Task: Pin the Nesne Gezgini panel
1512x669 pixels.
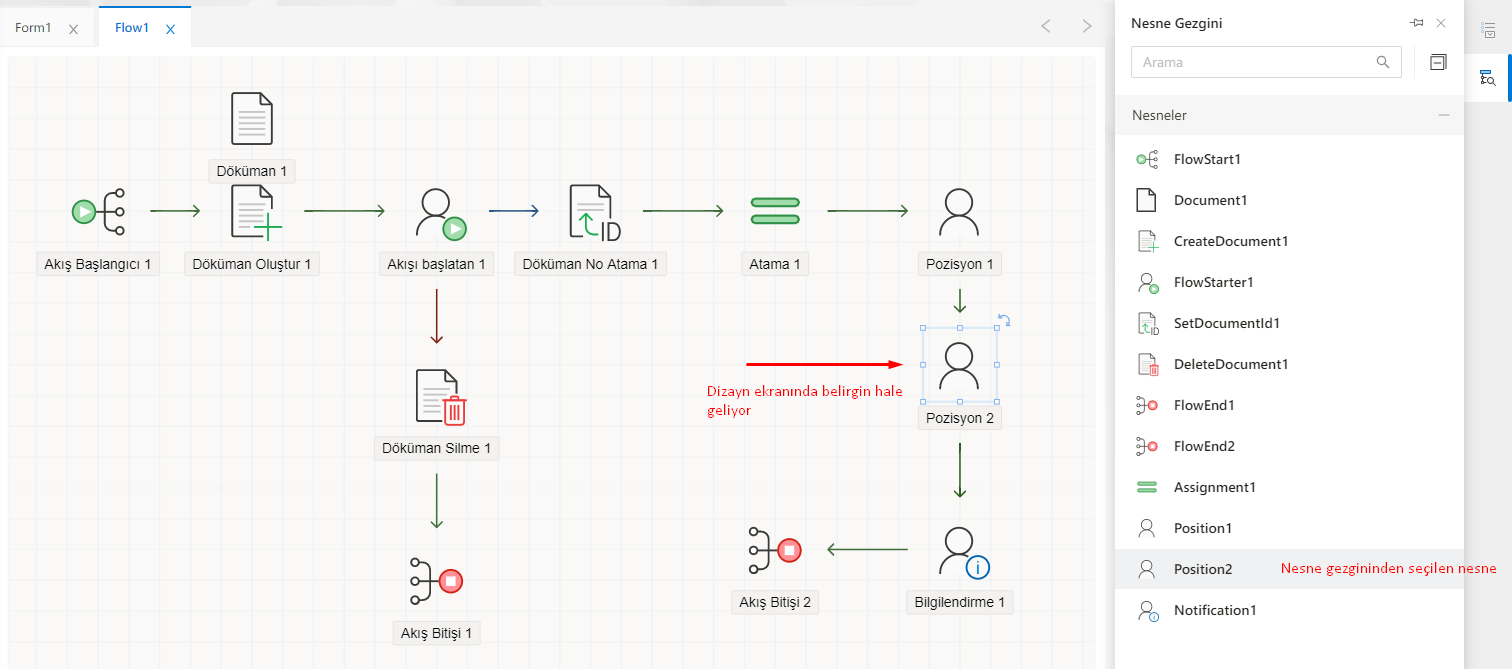Action: tap(1417, 23)
